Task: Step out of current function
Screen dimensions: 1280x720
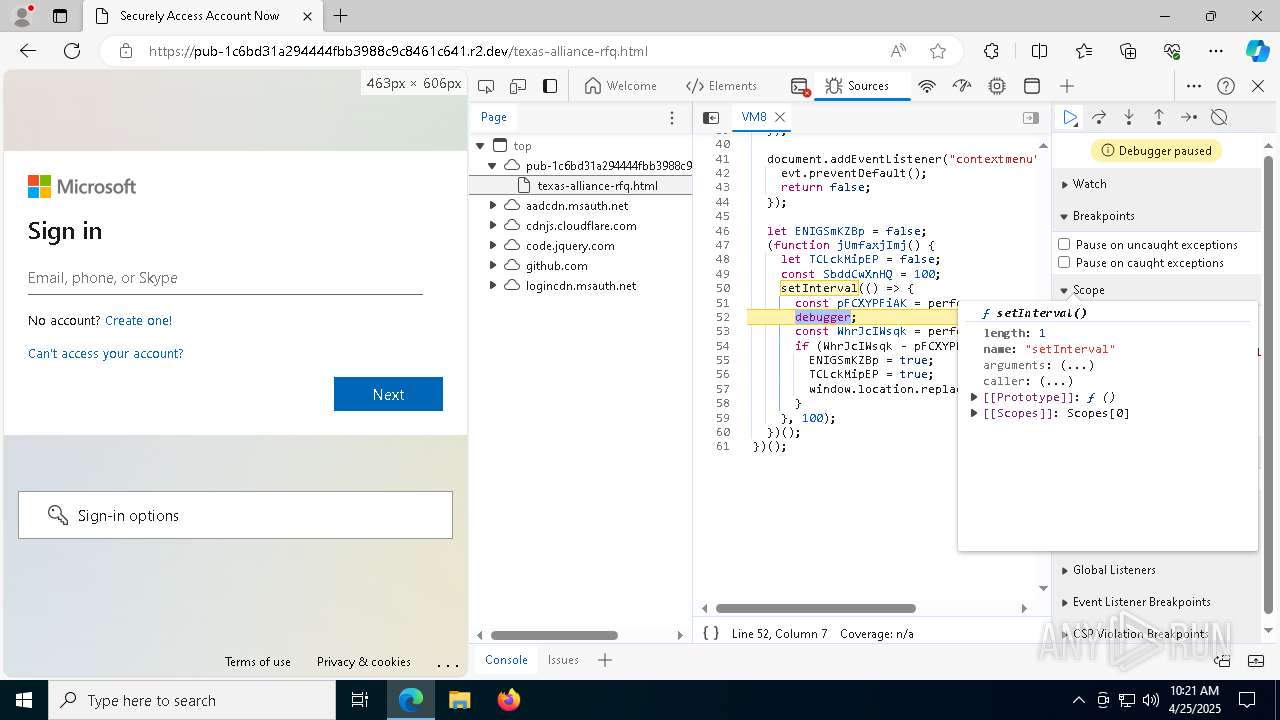Action: click(1159, 117)
